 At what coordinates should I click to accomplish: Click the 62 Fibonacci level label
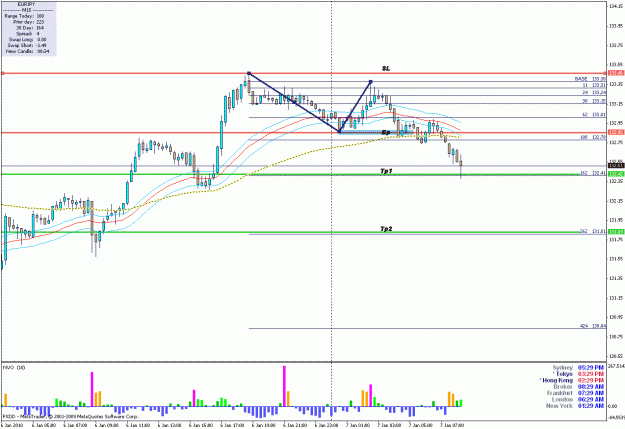(594, 115)
